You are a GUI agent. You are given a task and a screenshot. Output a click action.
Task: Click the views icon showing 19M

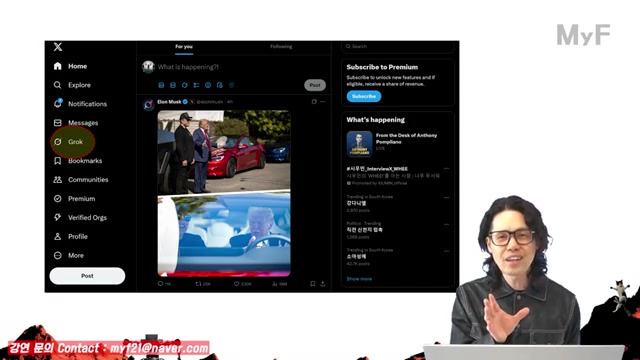coord(275,284)
